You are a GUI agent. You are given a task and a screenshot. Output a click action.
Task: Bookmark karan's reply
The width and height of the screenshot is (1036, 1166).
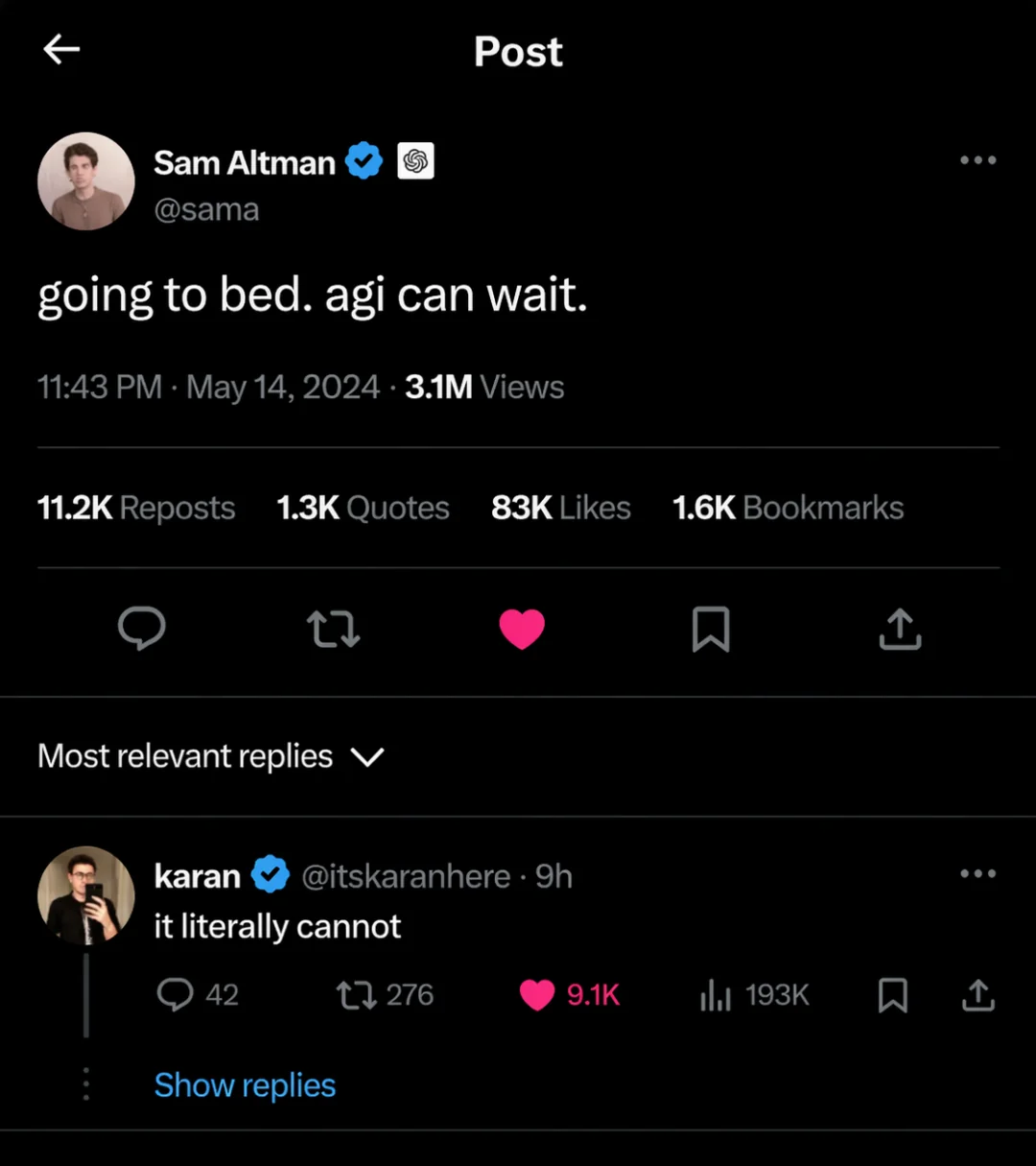click(x=893, y=995)
